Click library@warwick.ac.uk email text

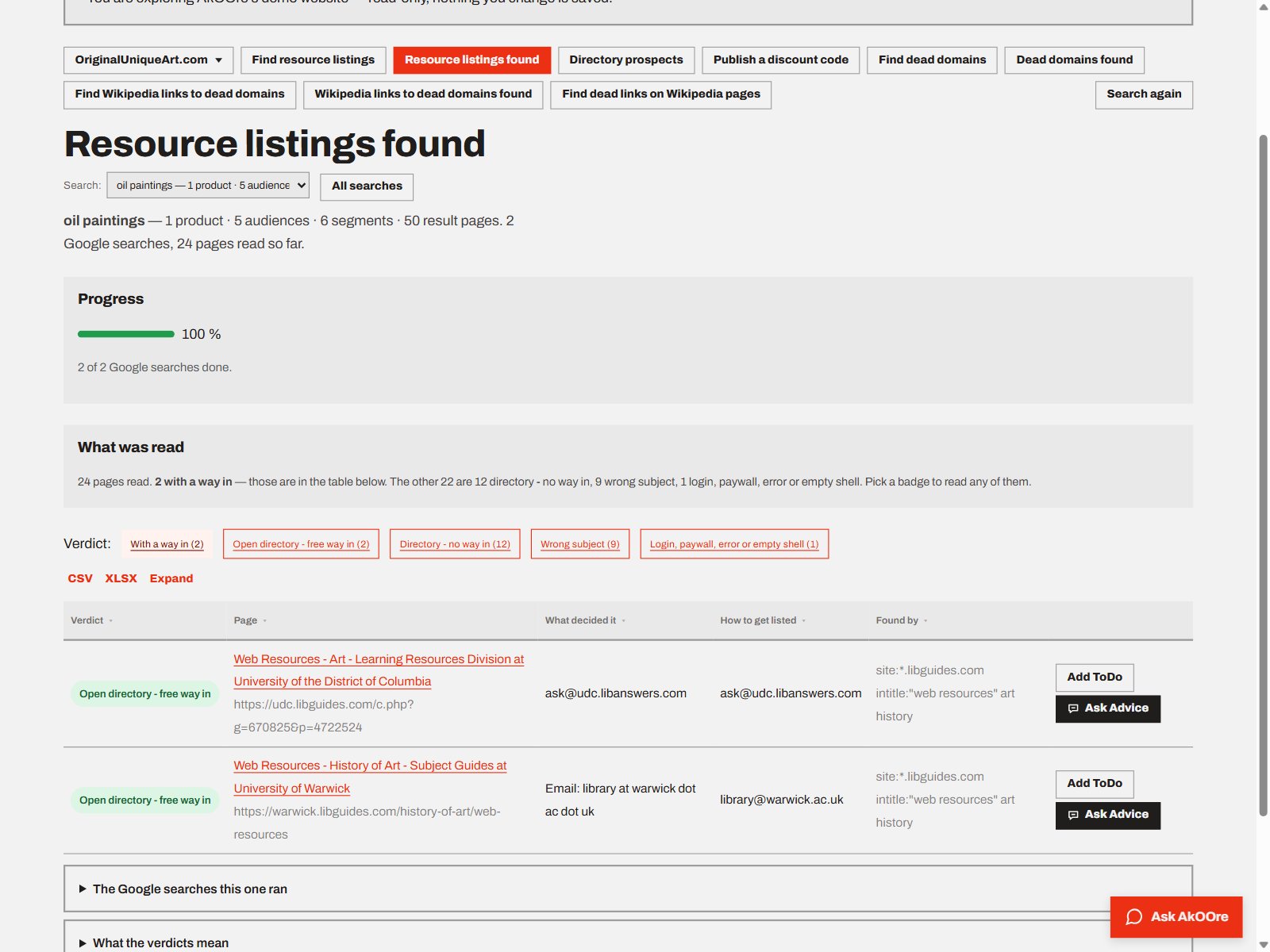781,800
